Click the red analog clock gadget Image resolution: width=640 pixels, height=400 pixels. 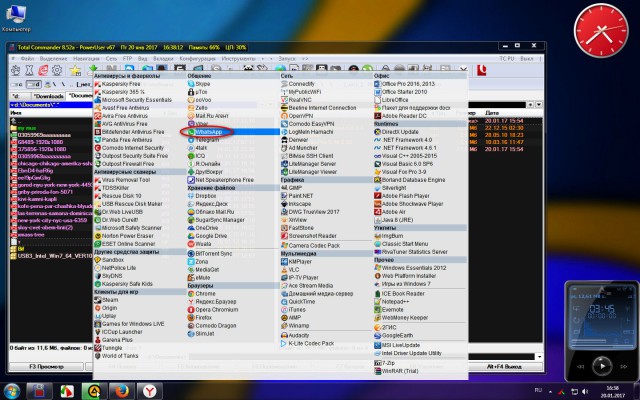click(601, 31)
